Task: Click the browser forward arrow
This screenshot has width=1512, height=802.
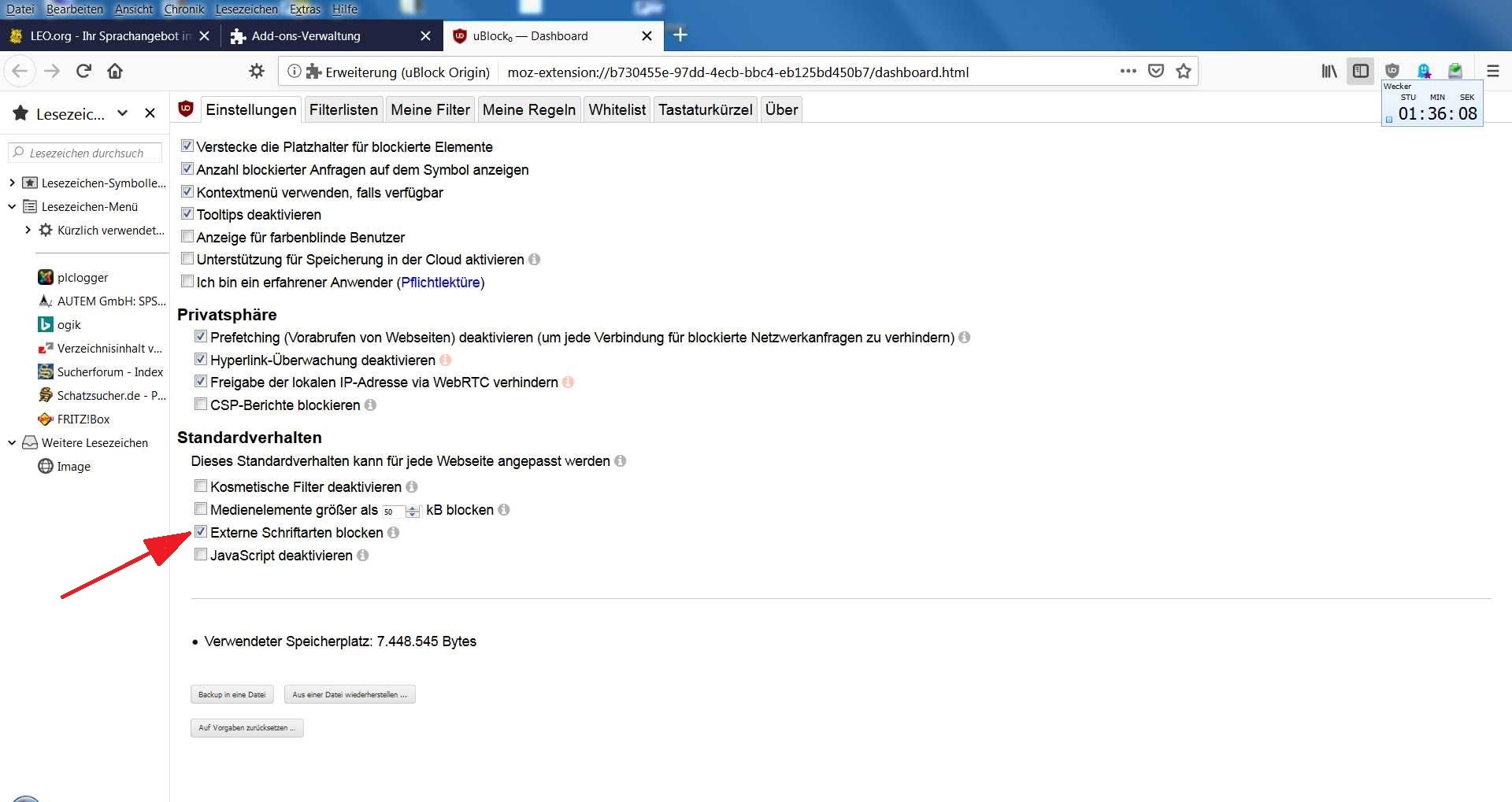Action: tap(52, 71)
